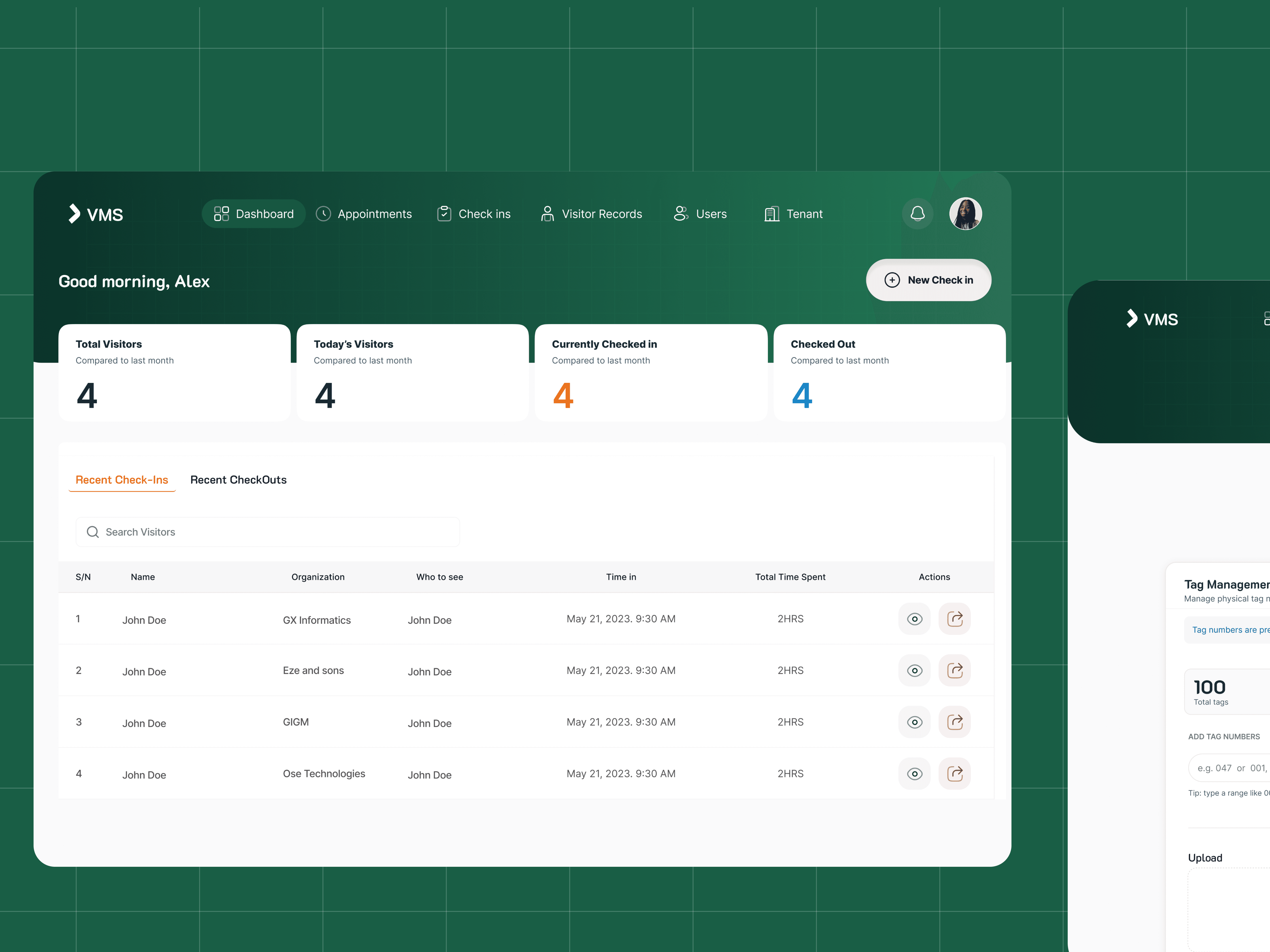1270x952 pixels.
Task: View details for GX Informatics row
Action: [x=915, y=619]
